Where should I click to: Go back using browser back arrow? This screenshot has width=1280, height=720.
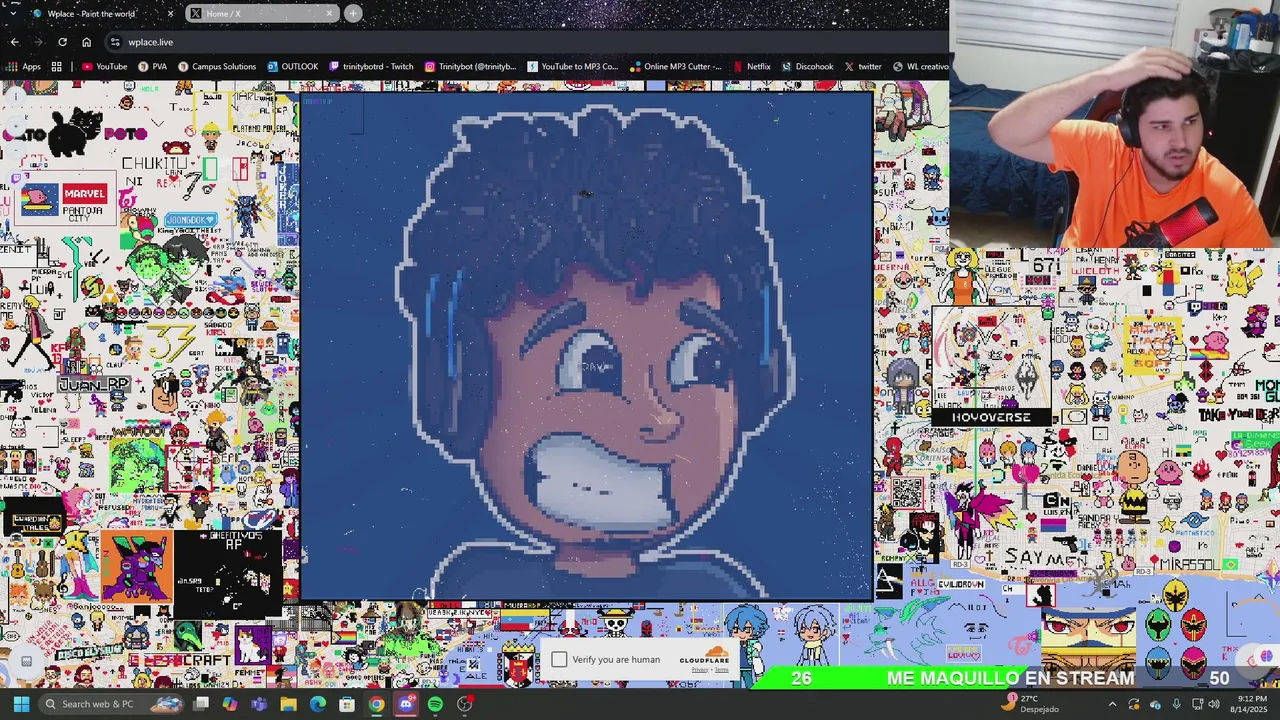point(15,42)
